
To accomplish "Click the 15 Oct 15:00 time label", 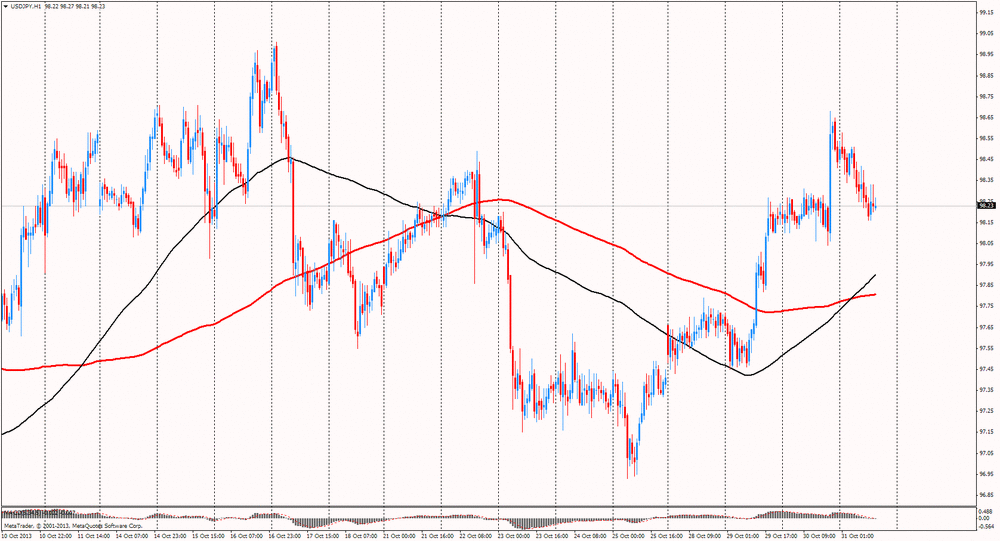I will [x=207, y=537].
